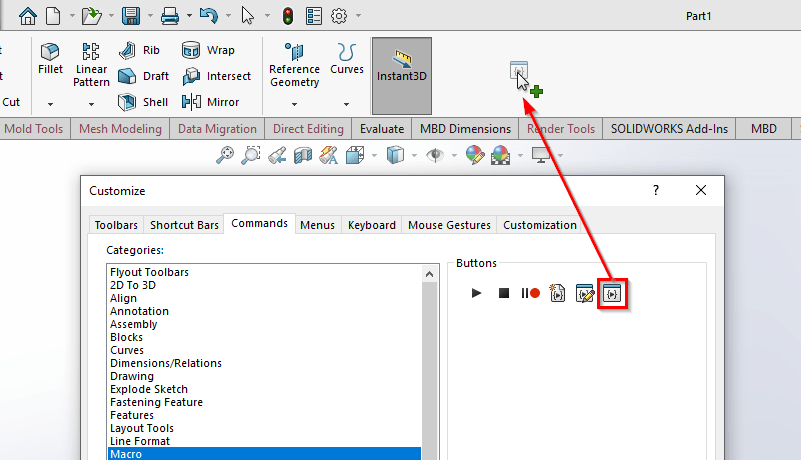Image resolution: width=801 pixels, height=460 pixels.
Task: Click Dynamic Annotation Views icon
Action: click(x=328, y=155)
